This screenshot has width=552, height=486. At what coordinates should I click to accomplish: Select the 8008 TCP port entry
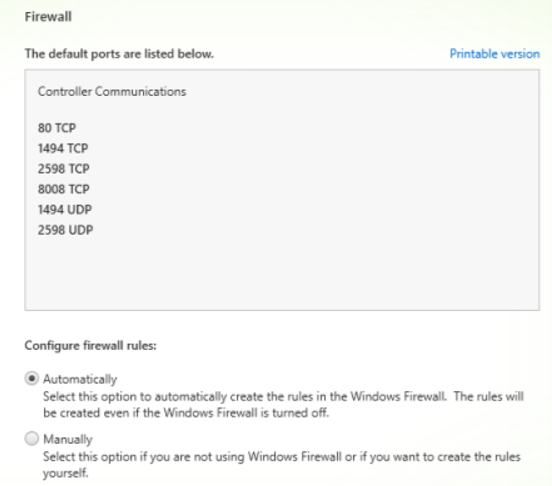tap(64, 189)
